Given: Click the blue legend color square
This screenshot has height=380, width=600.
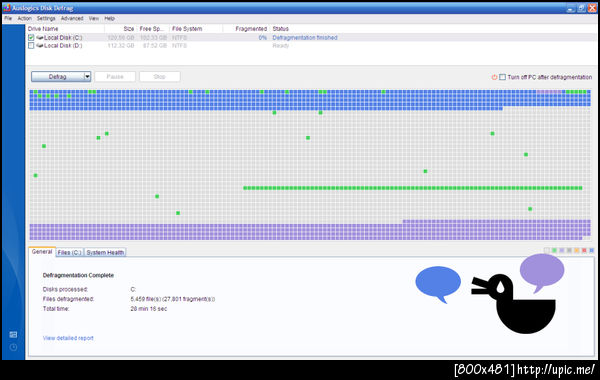Looking at the screenshot, I should (592, 250).
